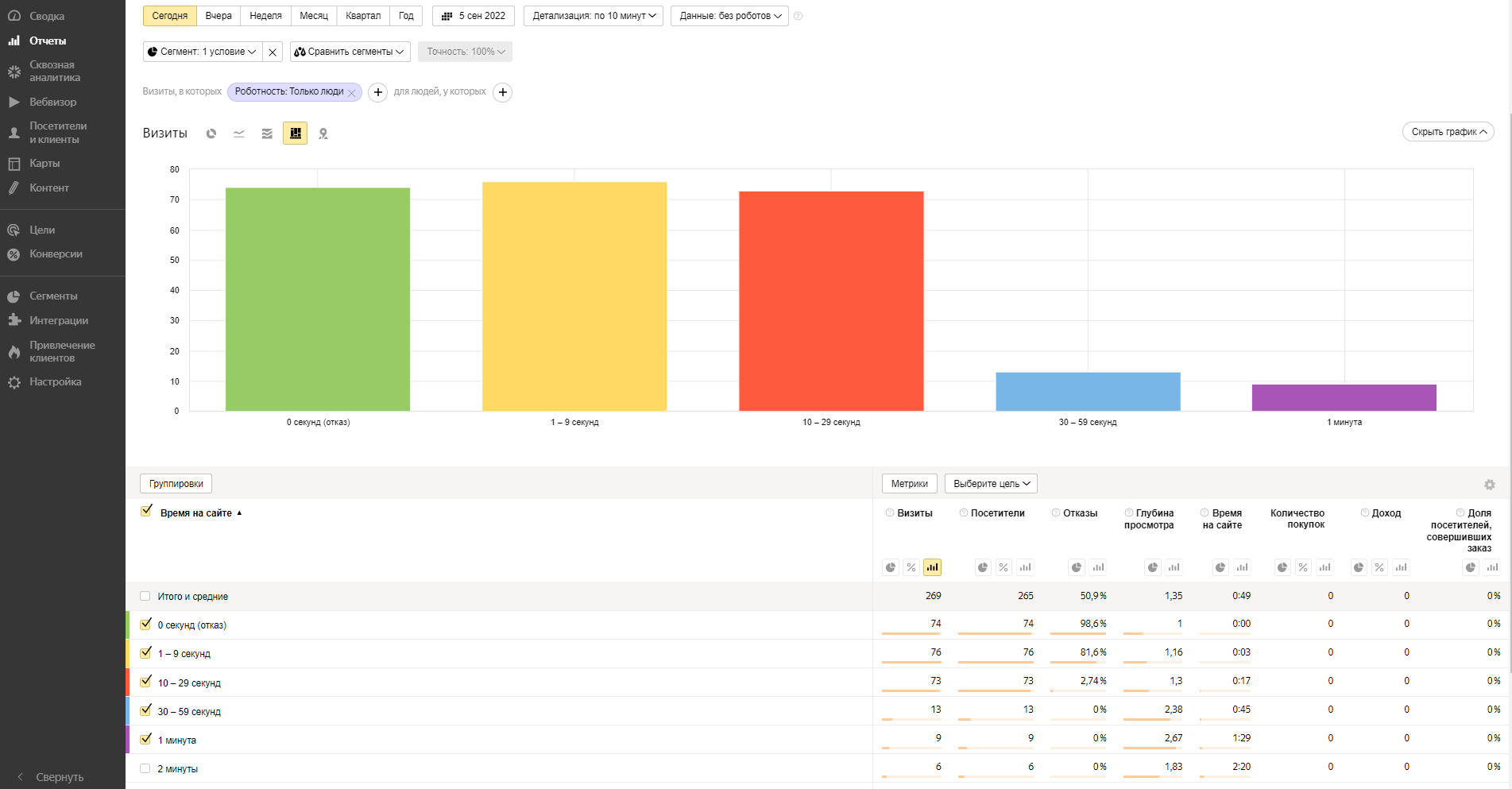Open table settings gear icon
This screenshot has height=789, width=1512.
1490,485
